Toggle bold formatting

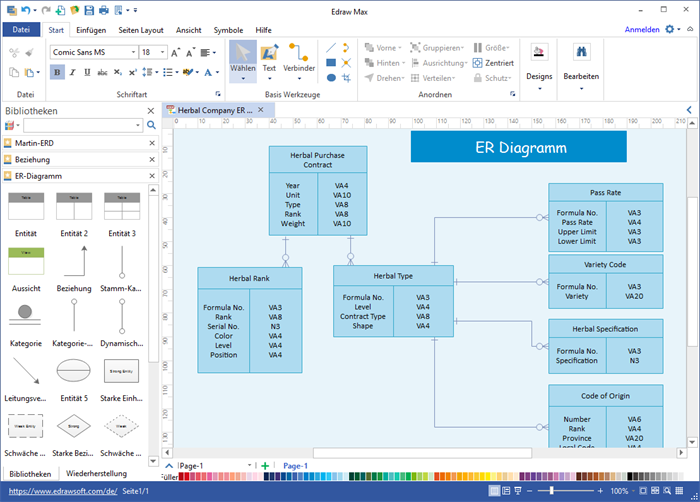(57, 72)
